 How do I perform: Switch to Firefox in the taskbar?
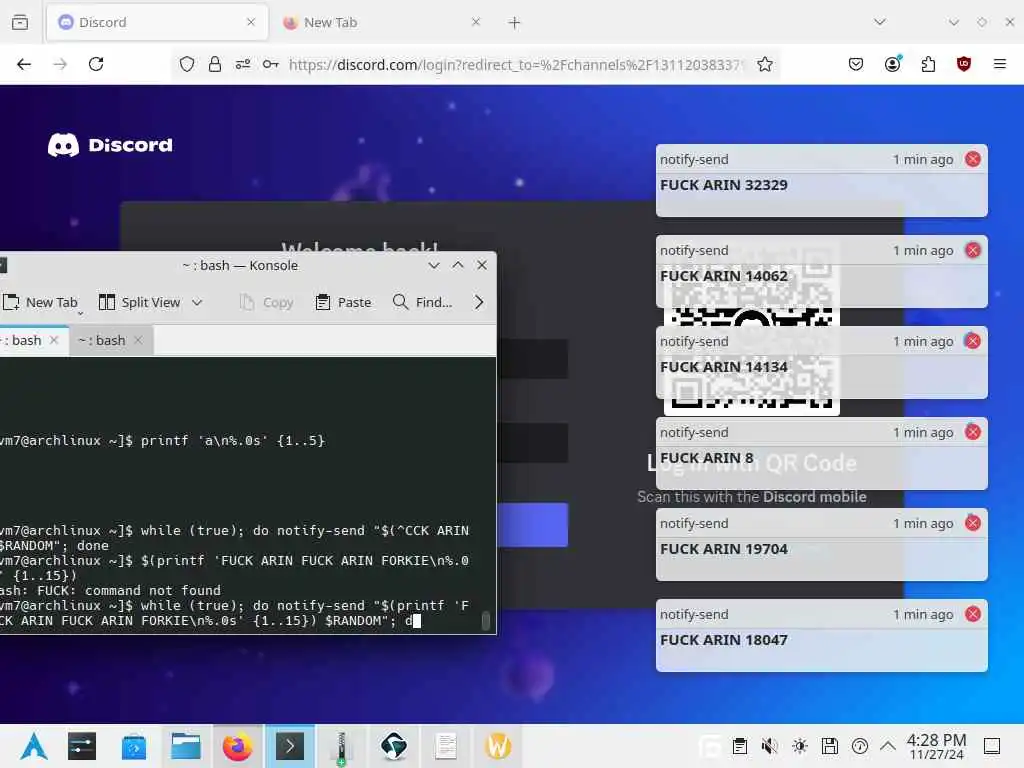pos(237,746)
